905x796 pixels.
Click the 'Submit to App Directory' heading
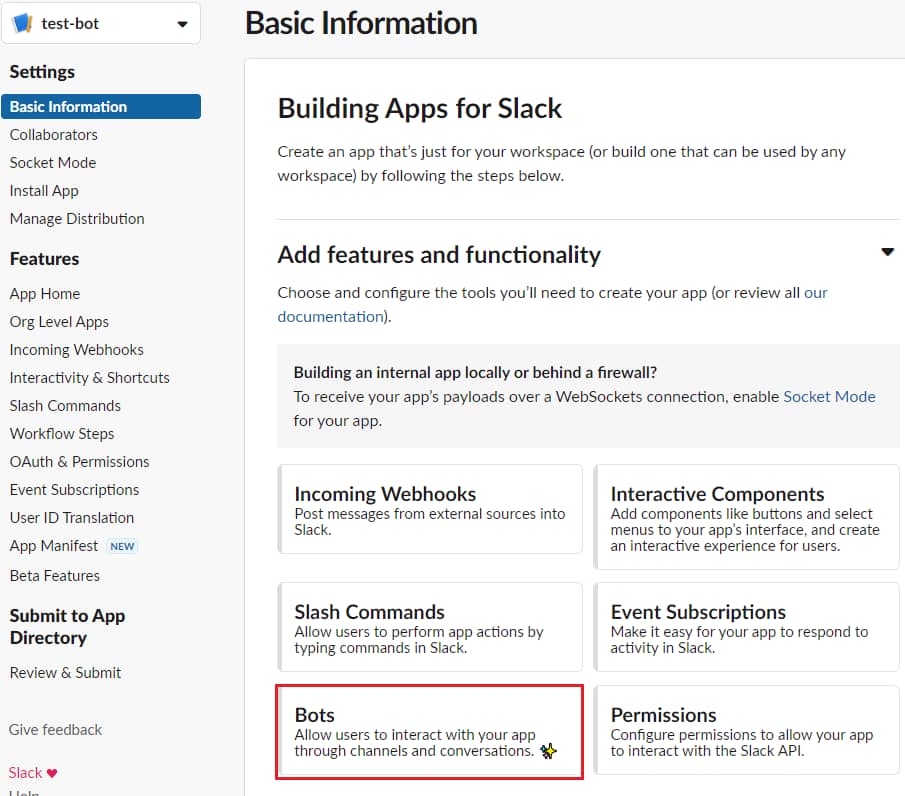tap(67, 626)
